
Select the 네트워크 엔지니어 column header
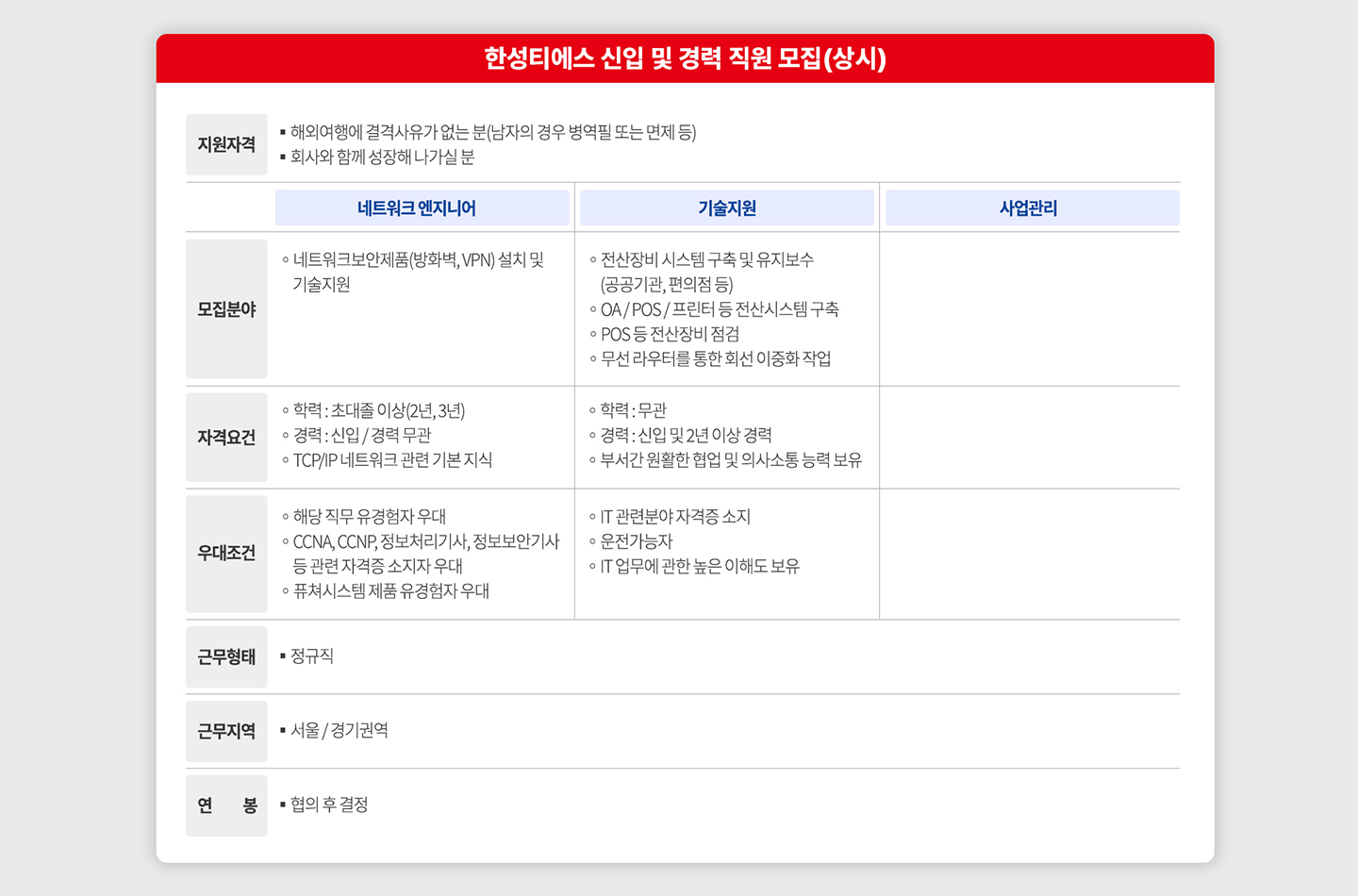click(x=422, y=207)
